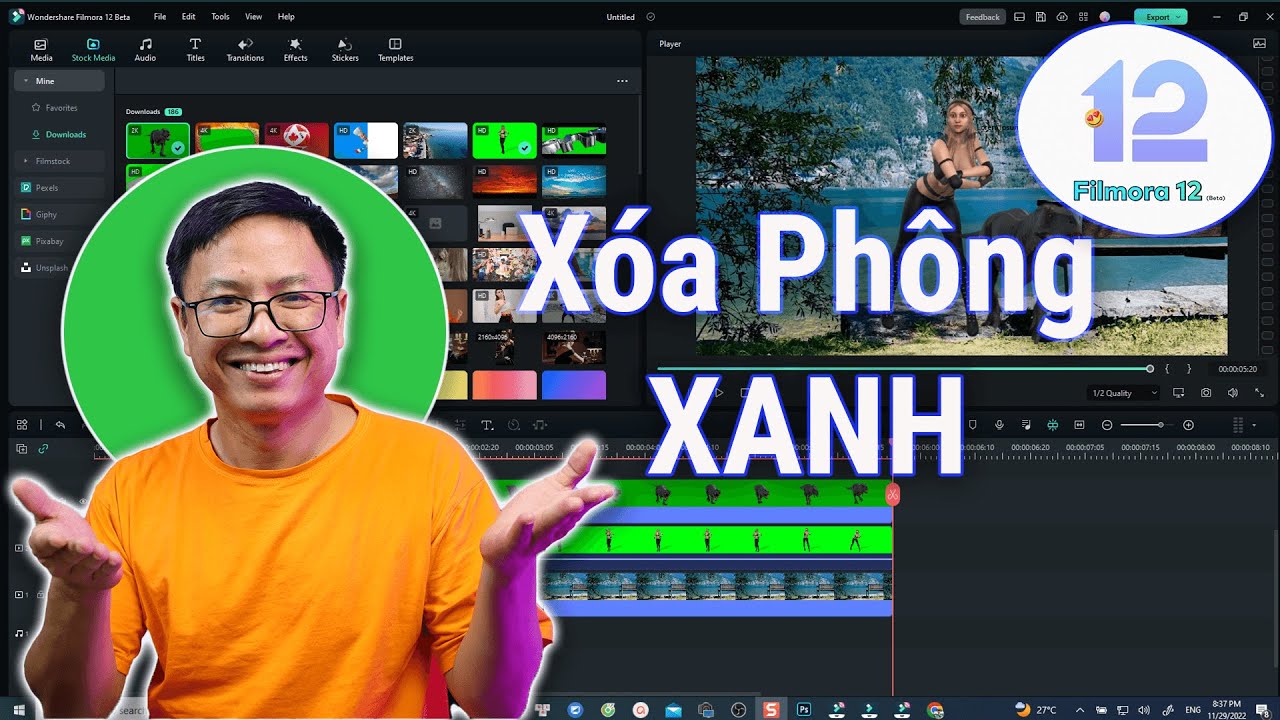Open the Help menu
This screenshot has height=720, width=1280.
click(x=286, y=17)
